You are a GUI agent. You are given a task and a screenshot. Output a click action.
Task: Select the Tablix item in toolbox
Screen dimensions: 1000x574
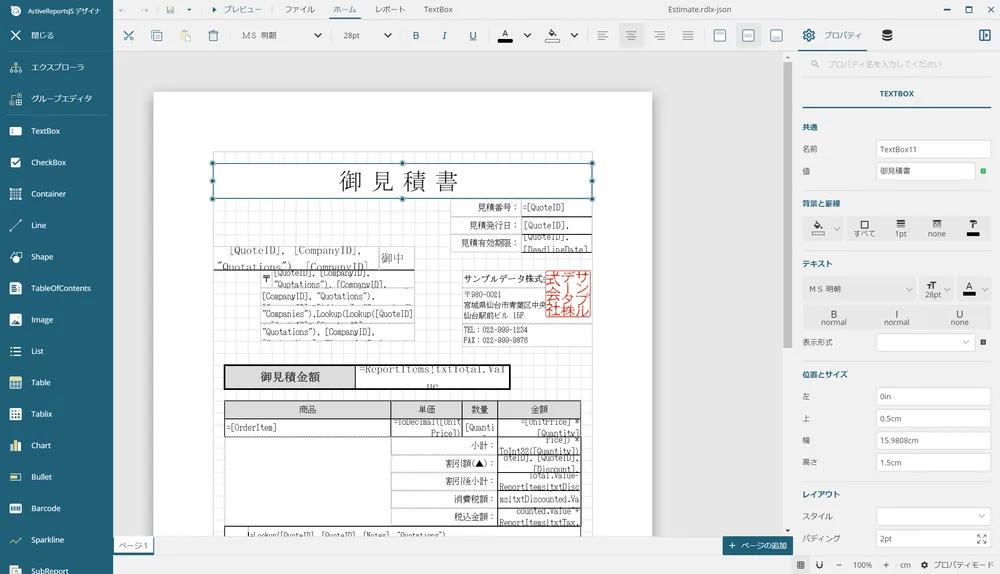(42, 414)
